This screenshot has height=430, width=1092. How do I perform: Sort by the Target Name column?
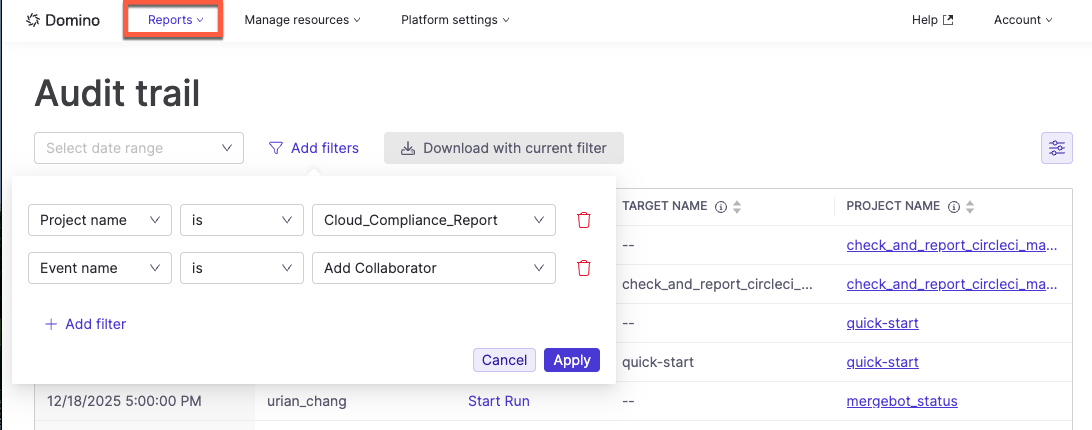click(738, 207)
